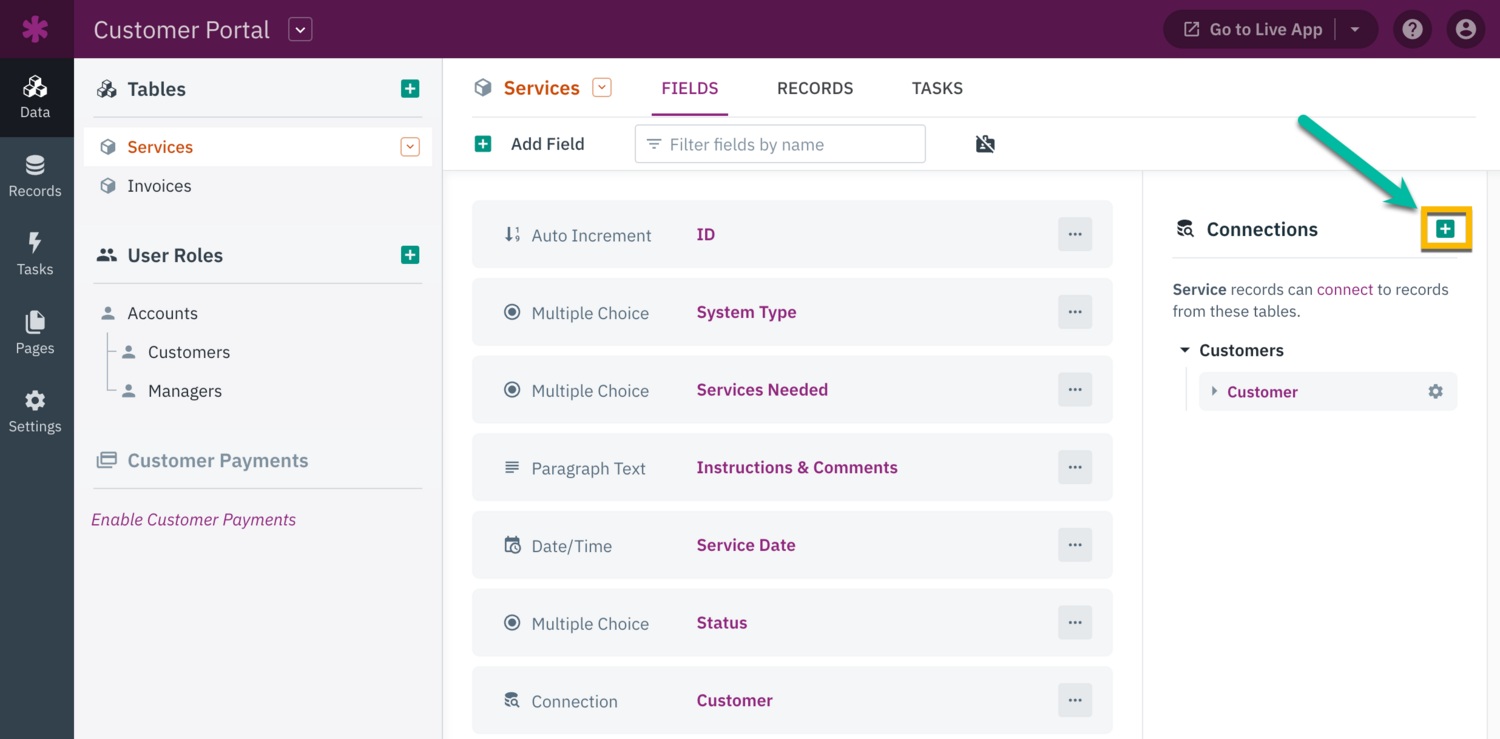Click the help question mark icon

coord(1412,30)
